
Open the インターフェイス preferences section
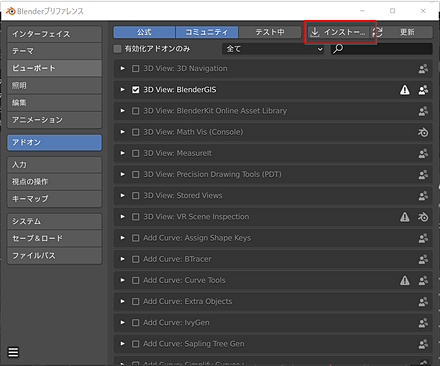click(x=54, y=34)
